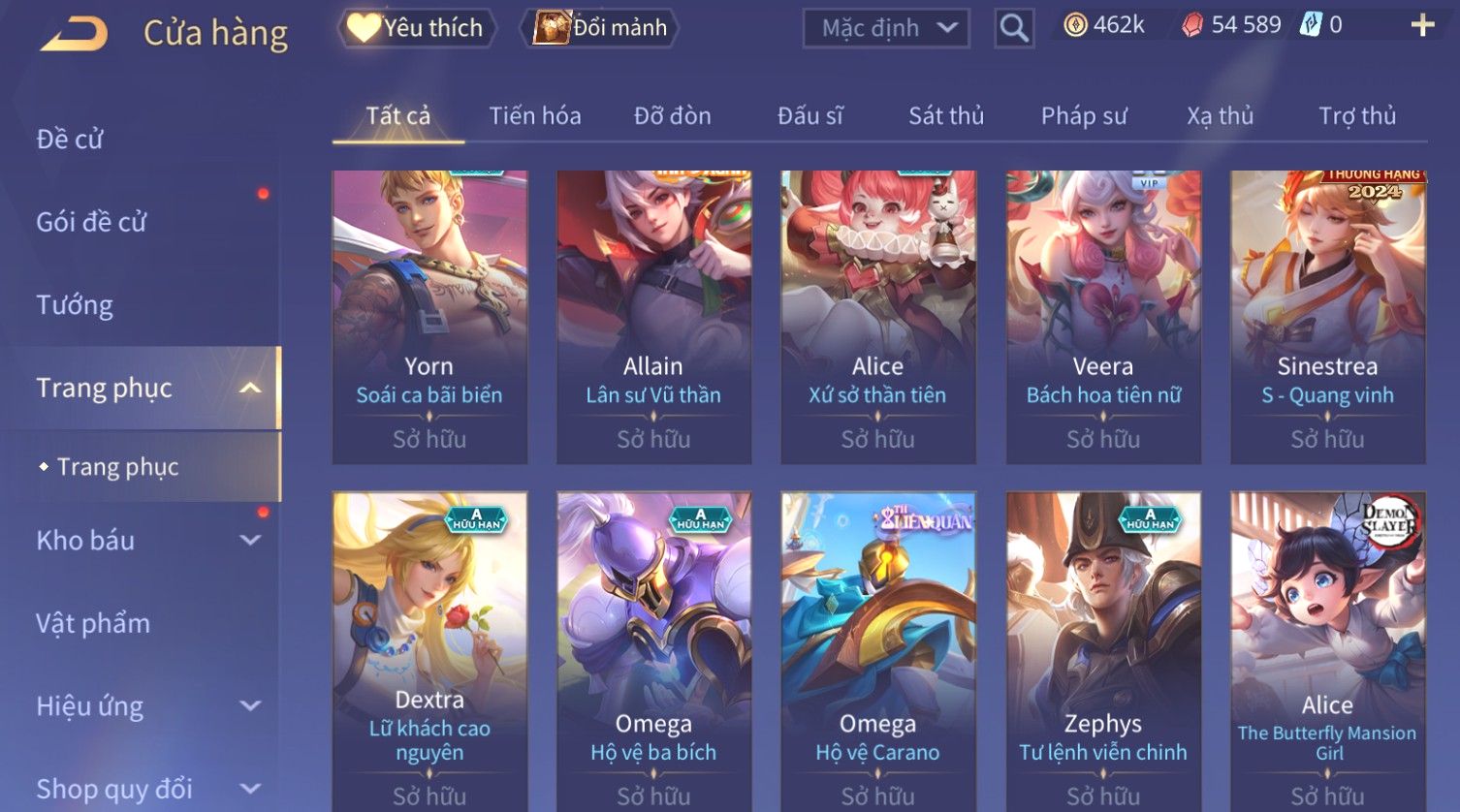
Task: Select Alice The Butterfly Mansion Girl skin
Action: [x=1327, y=649]
